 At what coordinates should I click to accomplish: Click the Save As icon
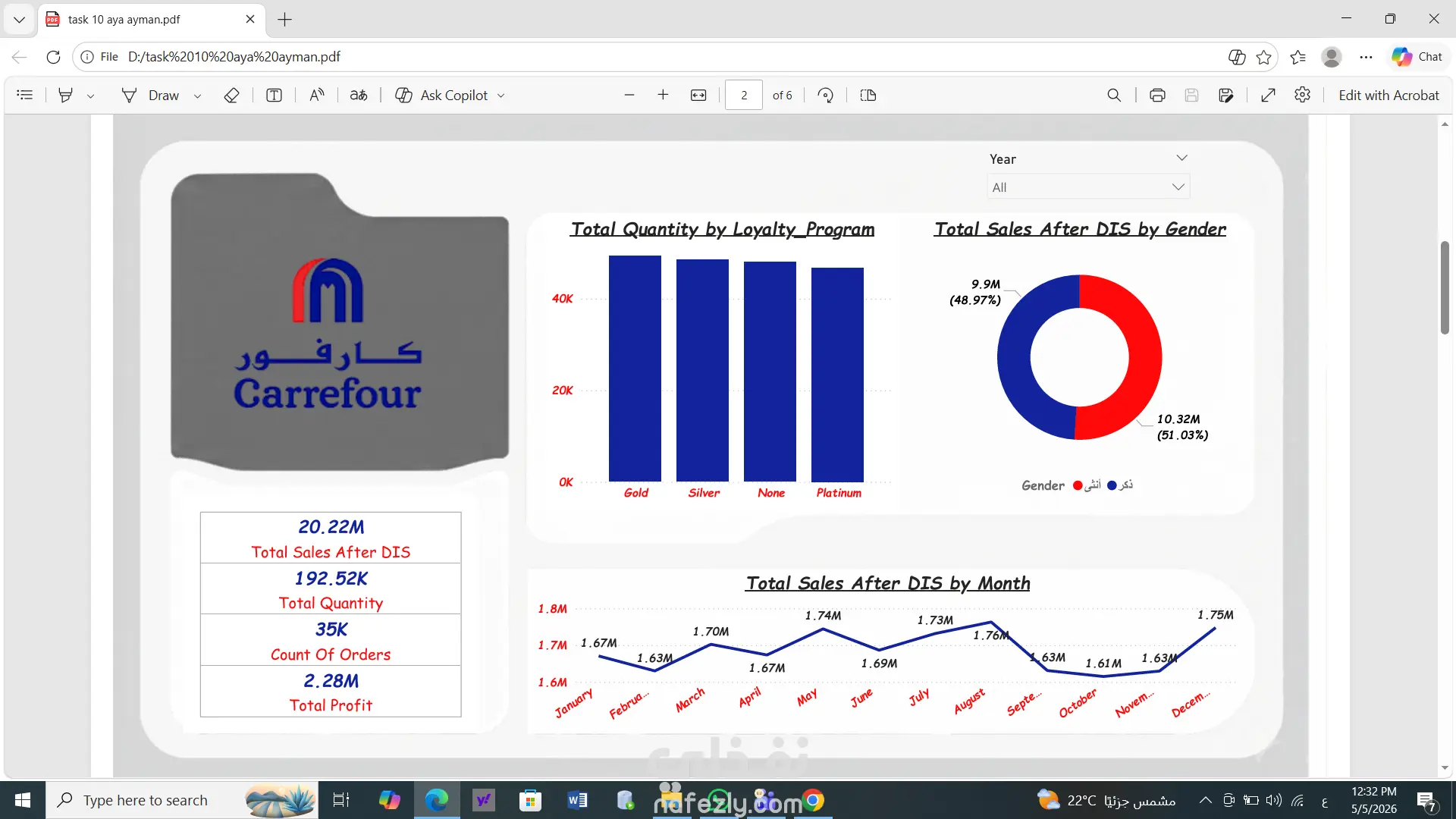(x=1226, y=95)
